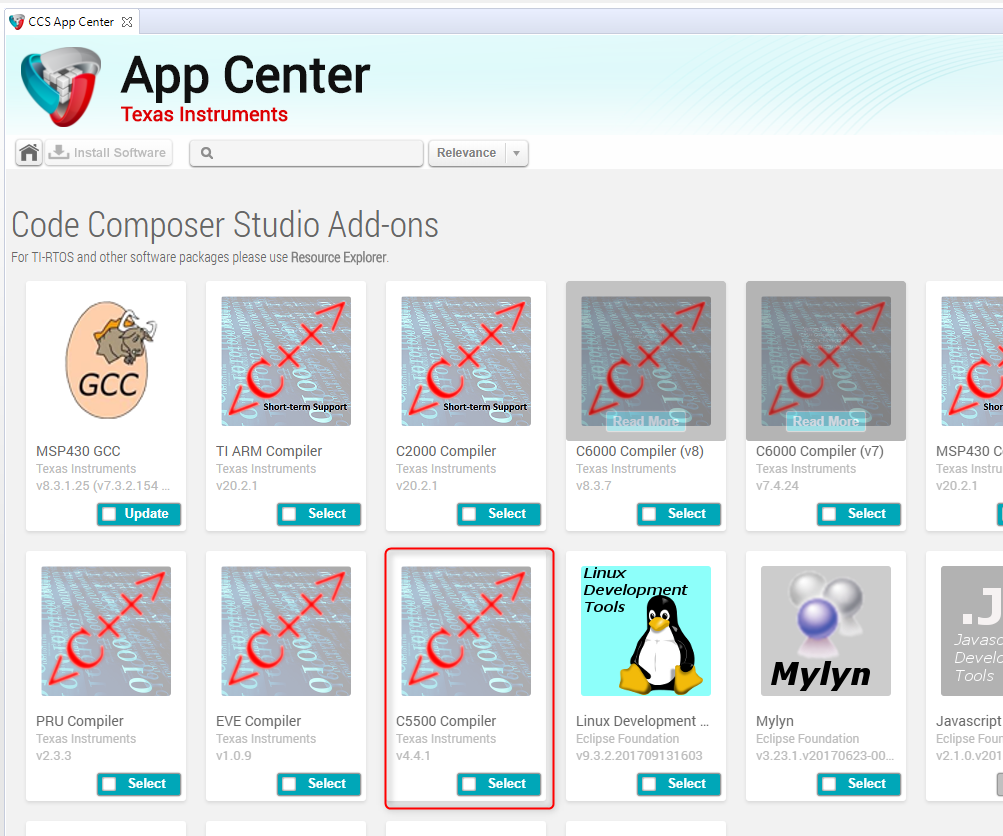Check Select box for C6000 Compiler (v8)
Image resolution: width=1003 pixels, height=836 pixels.
[x=649, y=514]
